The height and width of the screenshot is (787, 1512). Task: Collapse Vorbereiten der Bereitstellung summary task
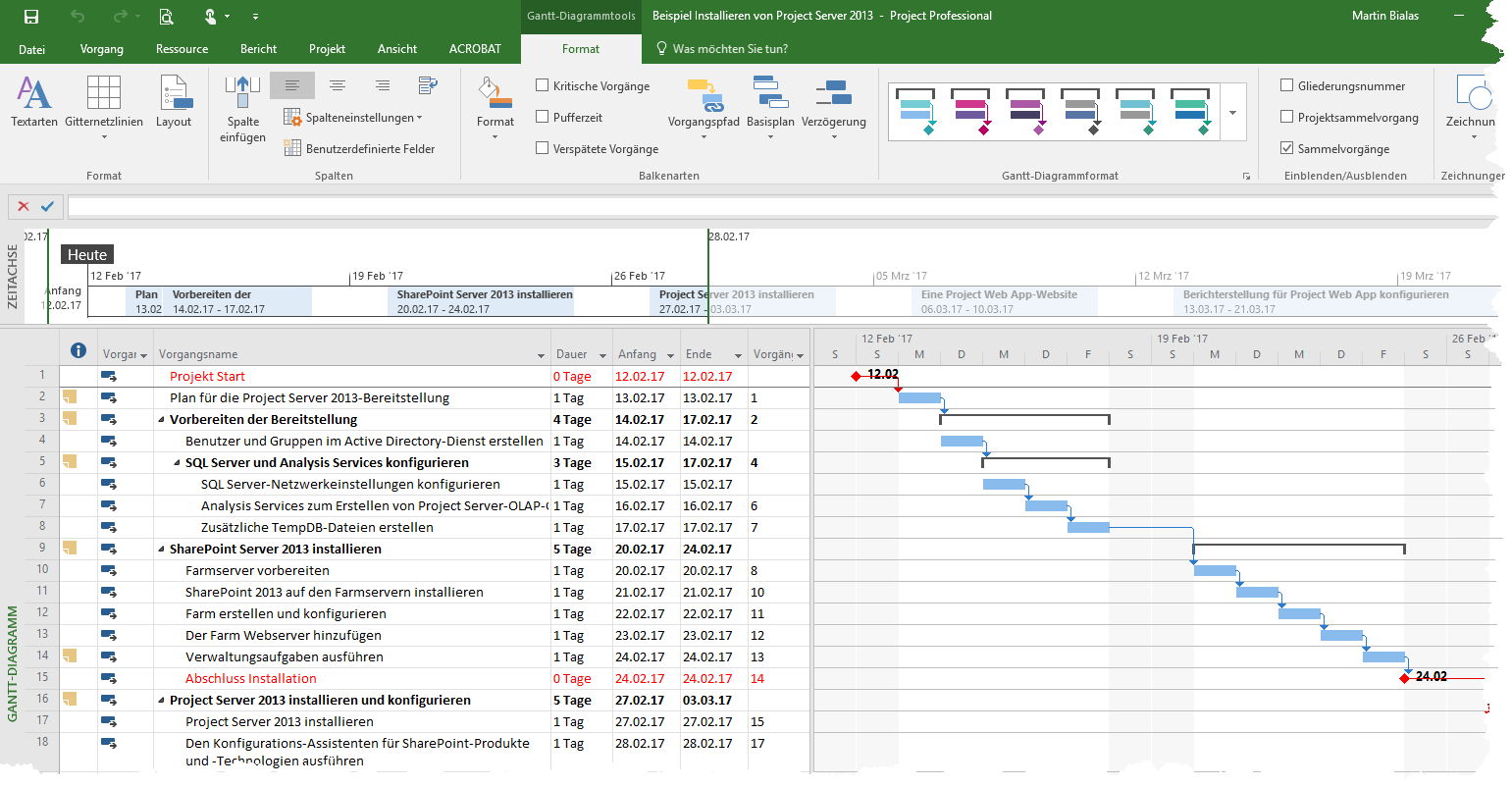pyautogui.click(x=162, y=420)
